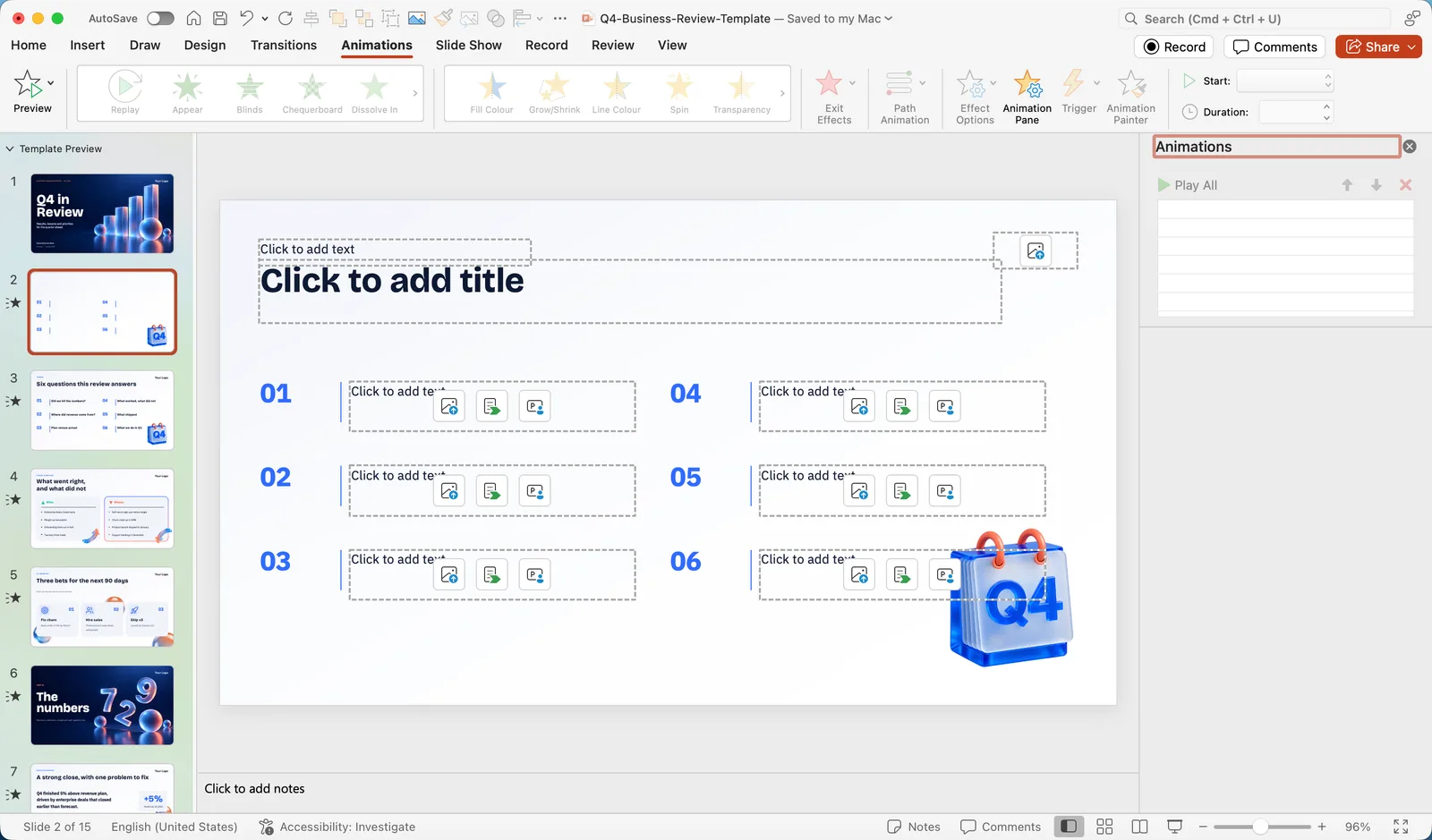Collapse the Template Preview section
The width and height of the screenshot is (1432, 840).
click(10, 148)
